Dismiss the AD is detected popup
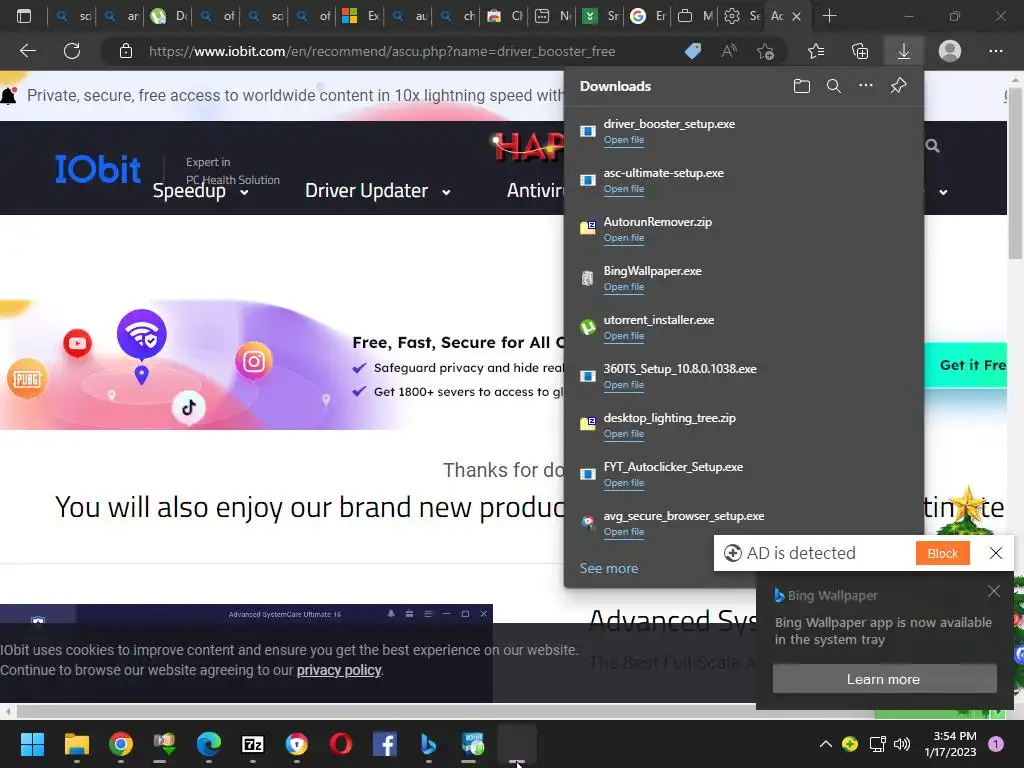Image resolution: width=1024 pixels, height=768 pixels. pyautogui.click(x=995, y=553)
